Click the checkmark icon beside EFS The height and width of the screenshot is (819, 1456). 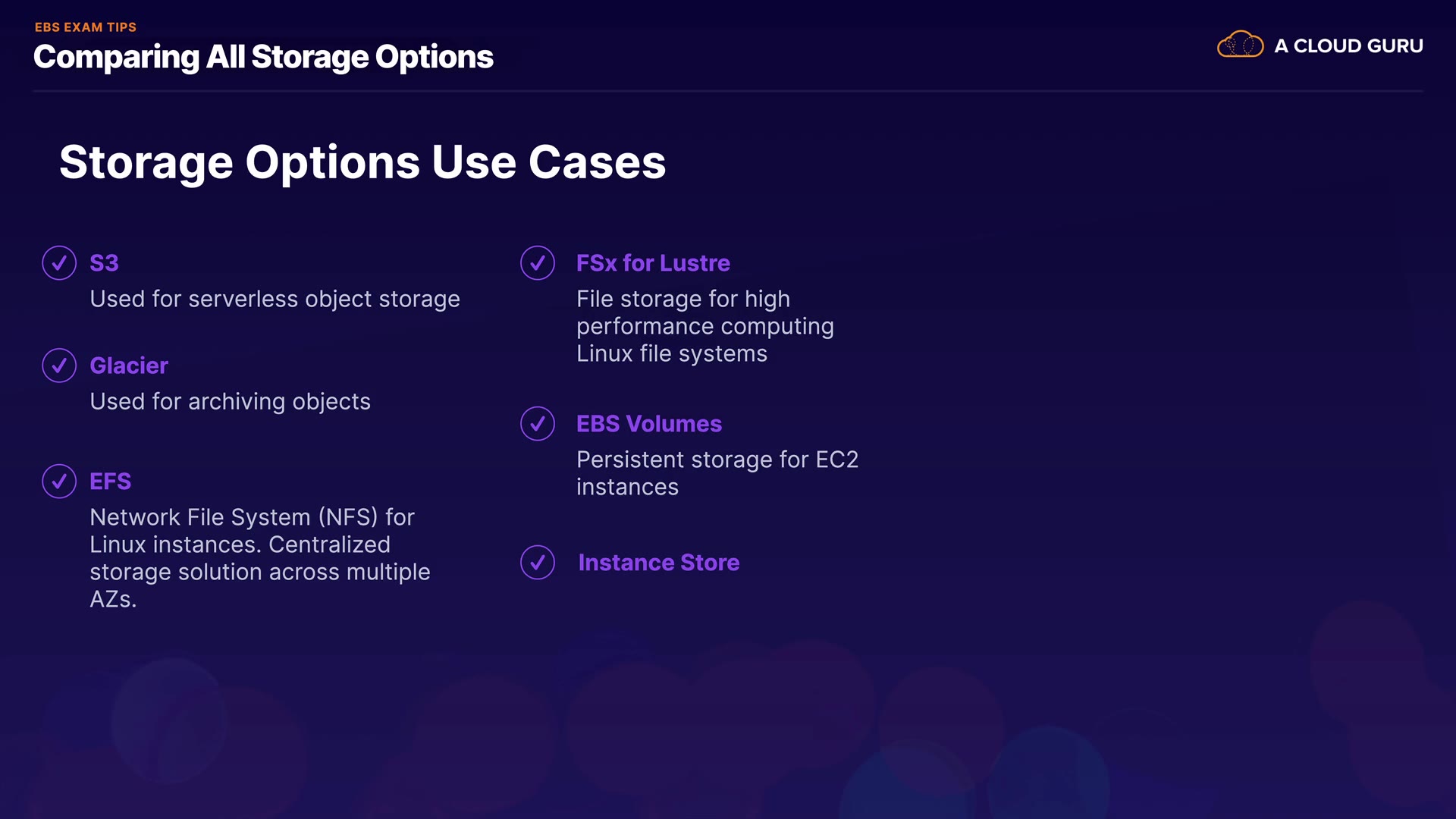point(59,482)
